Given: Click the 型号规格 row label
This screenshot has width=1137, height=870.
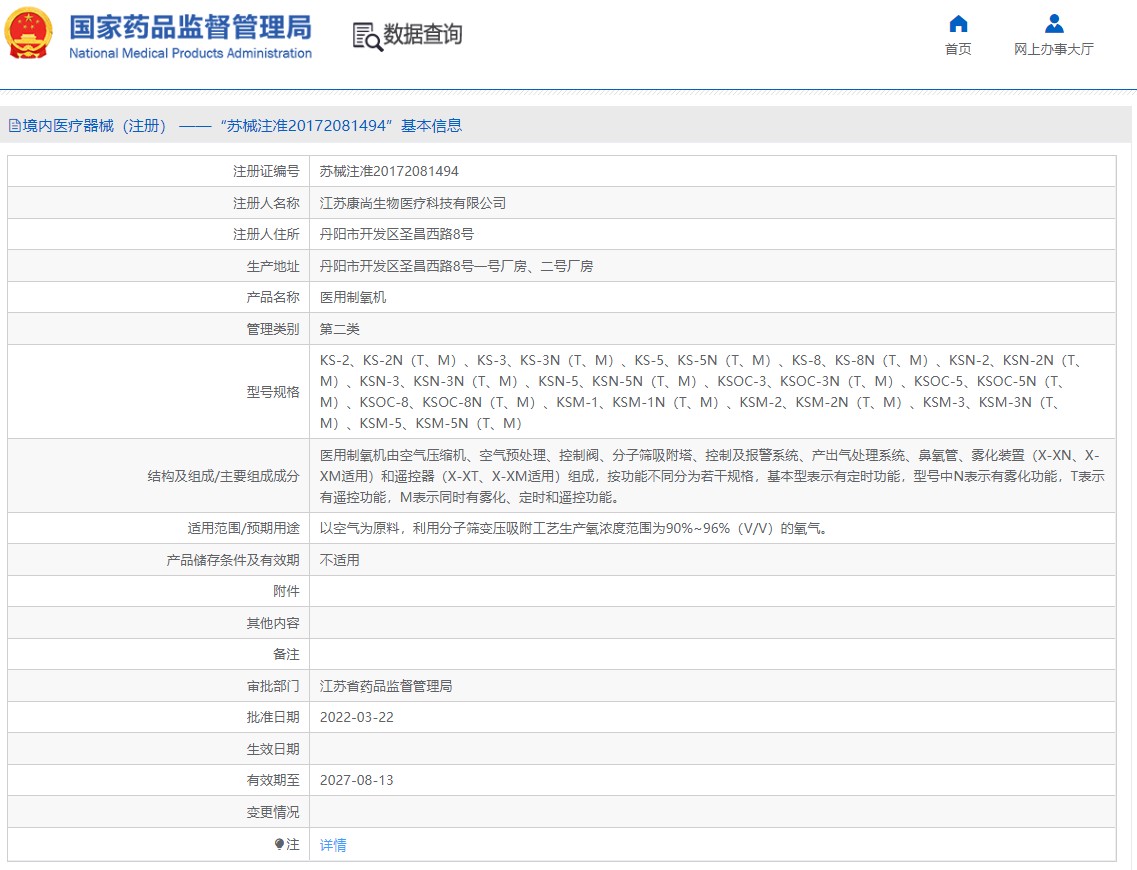Looking at the screenshot, I should click(273, 392).
